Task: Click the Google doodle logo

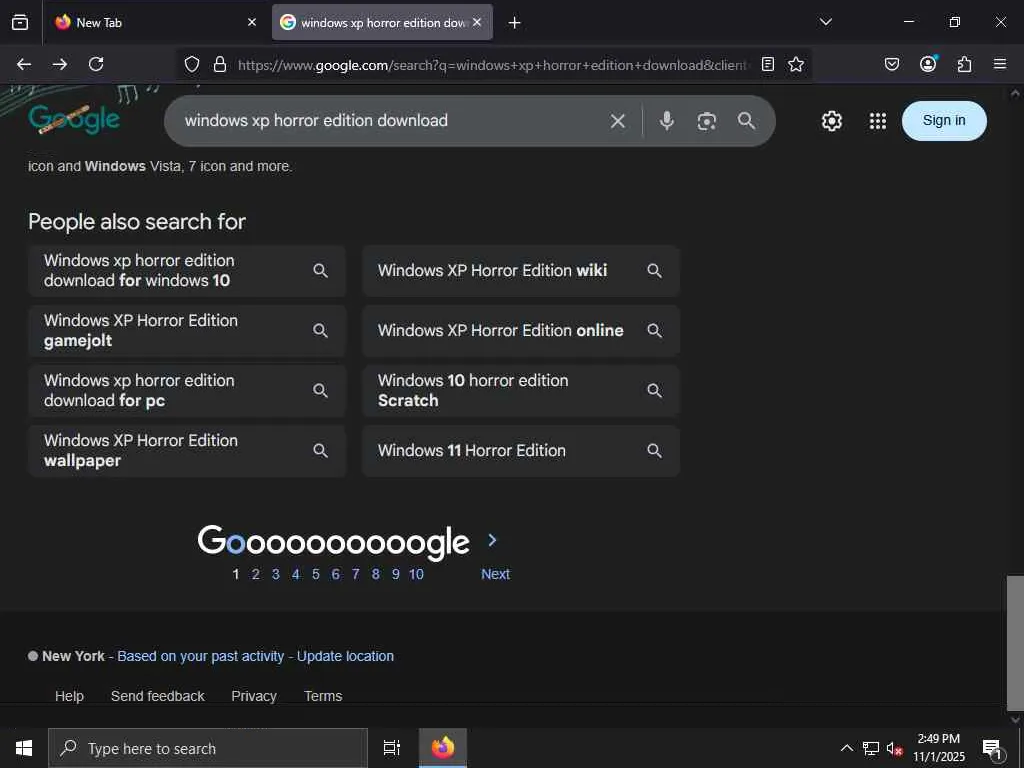Action: [74, 119]
